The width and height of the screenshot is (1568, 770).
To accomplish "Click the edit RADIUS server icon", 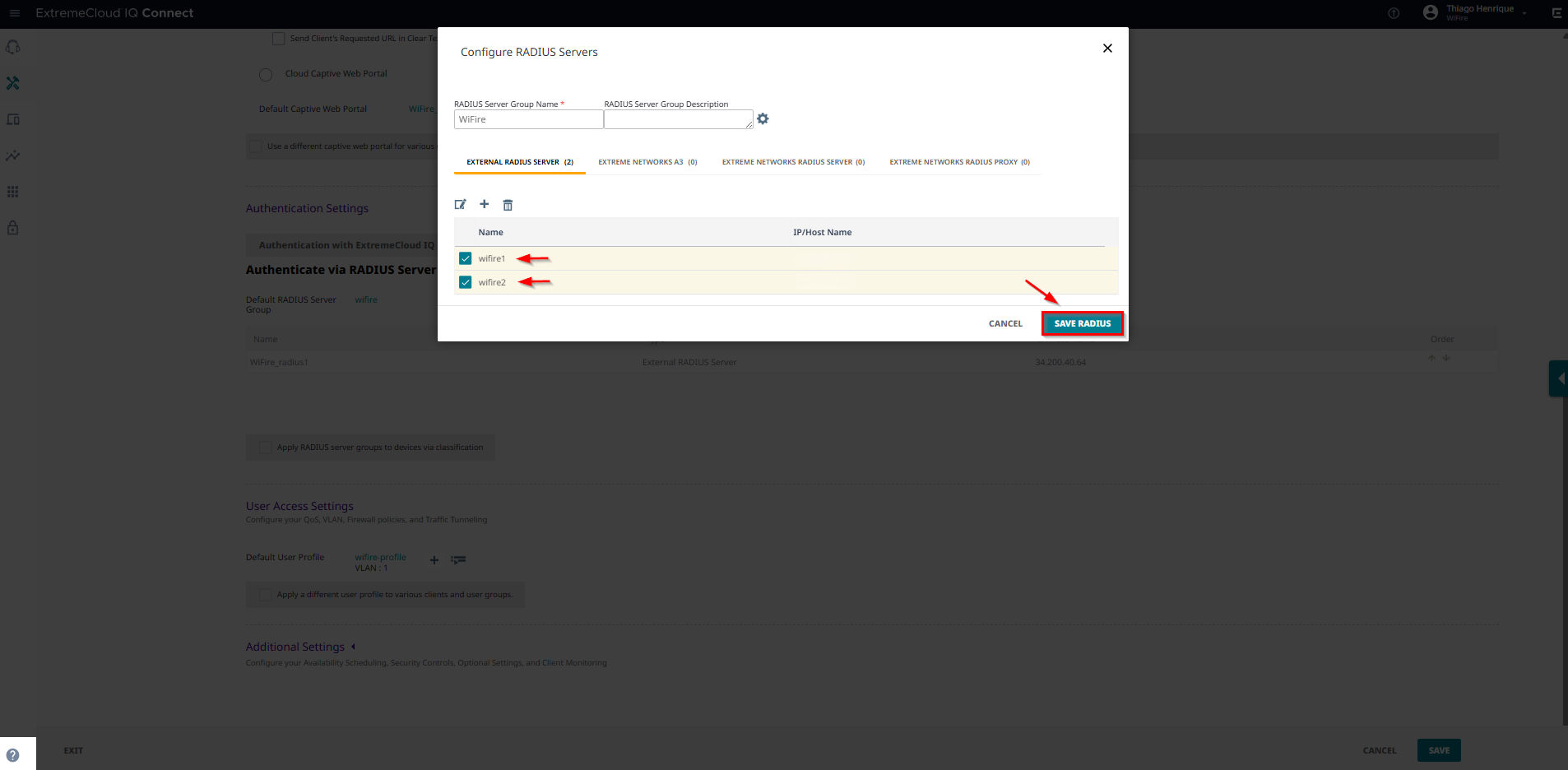I will pos(461,204).
